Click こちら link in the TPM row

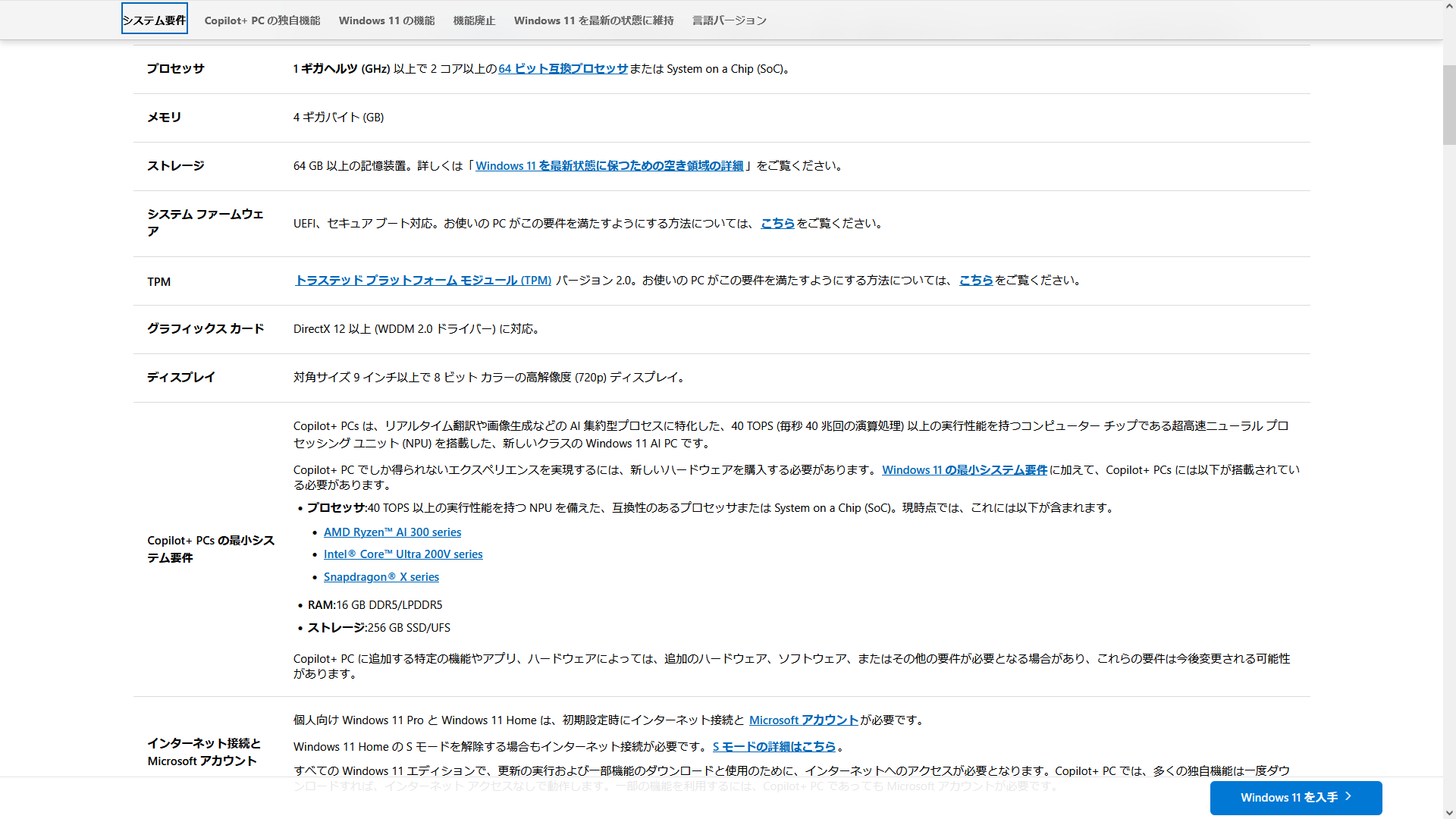tap(975, 281)
